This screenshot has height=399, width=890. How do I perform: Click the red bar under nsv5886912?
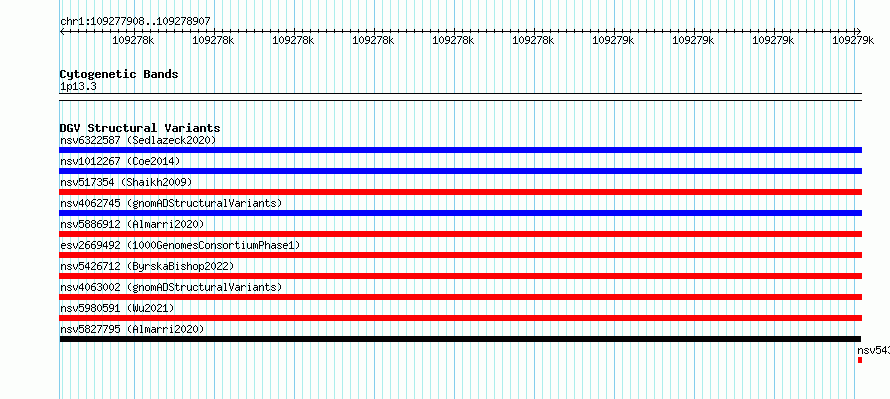point(461,234)
